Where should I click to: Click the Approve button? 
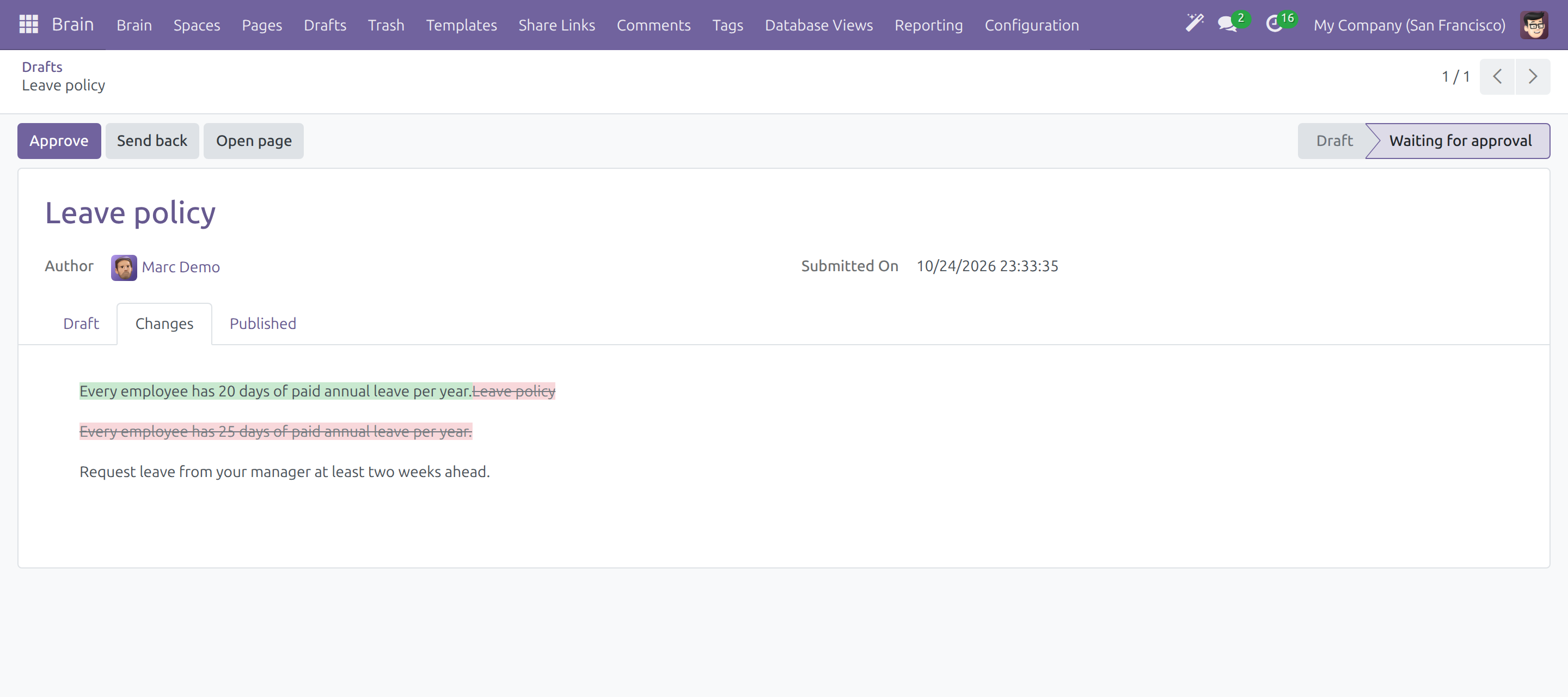(59, 140)
